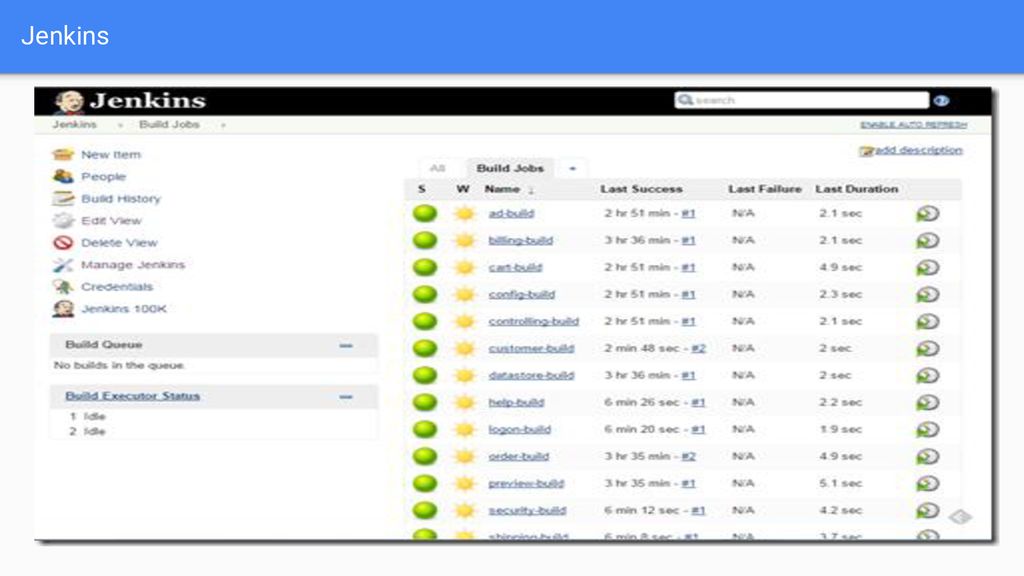Click the search help question icon
The height and width of the screenshot is (576, 1024).
coord(941,101)
